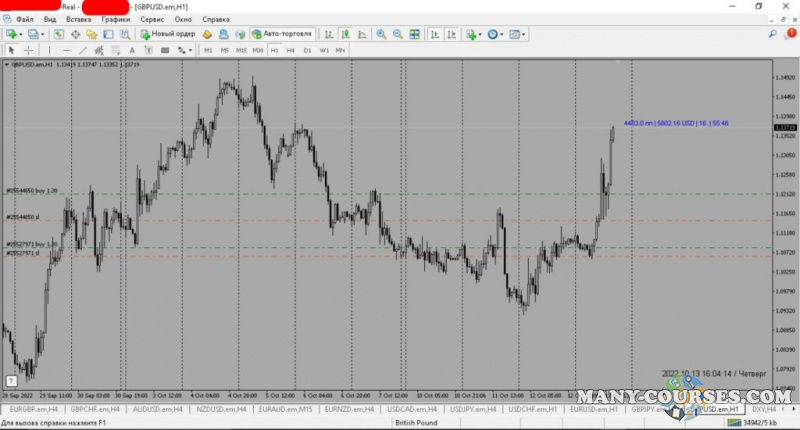Click the tile windows grid icon
This screenshot has width=800, height=430.
[415, 34]
